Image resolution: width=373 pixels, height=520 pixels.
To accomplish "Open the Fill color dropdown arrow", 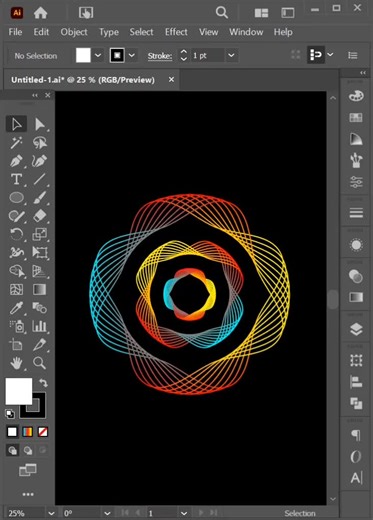I will coord(98,55).
